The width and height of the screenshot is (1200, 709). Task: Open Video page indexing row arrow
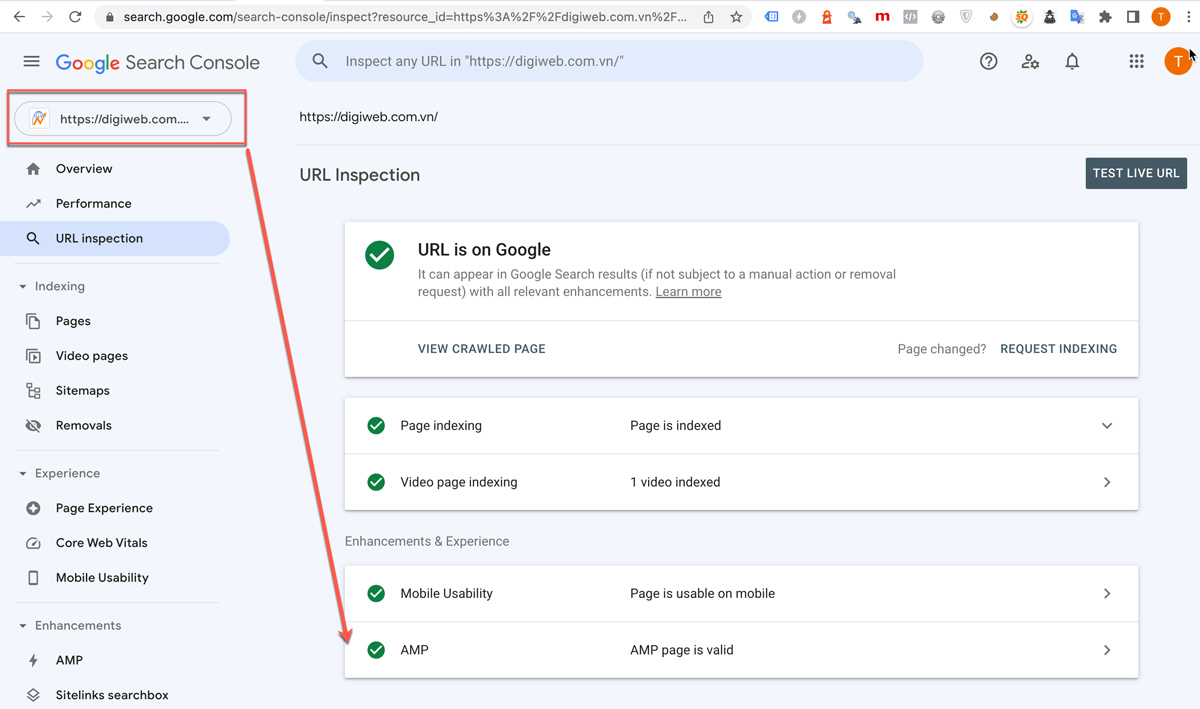[1107, 482]
